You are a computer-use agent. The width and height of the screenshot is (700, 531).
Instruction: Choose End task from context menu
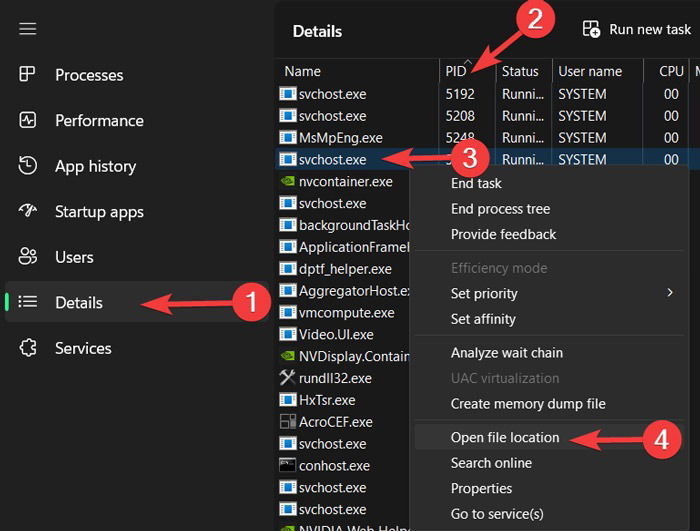click(476, 184)
